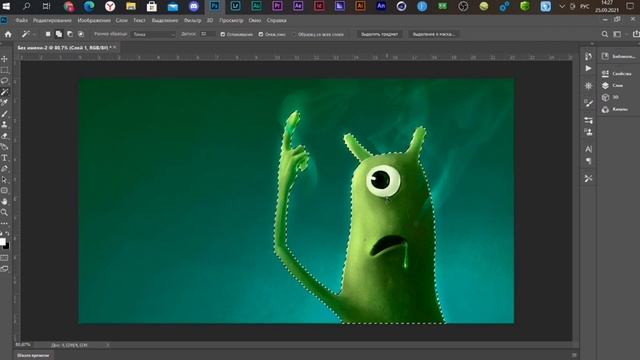
Task: Select the Magic Wand tool in left toolbar
Action: 4,92
